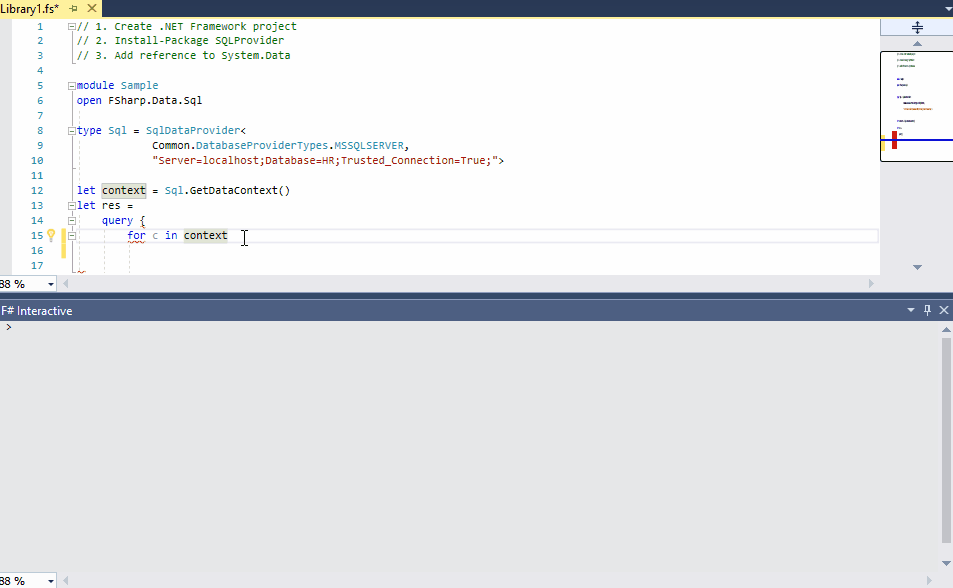Click the pin icon on the Library1.fs* tab

[x=72, y=6]
